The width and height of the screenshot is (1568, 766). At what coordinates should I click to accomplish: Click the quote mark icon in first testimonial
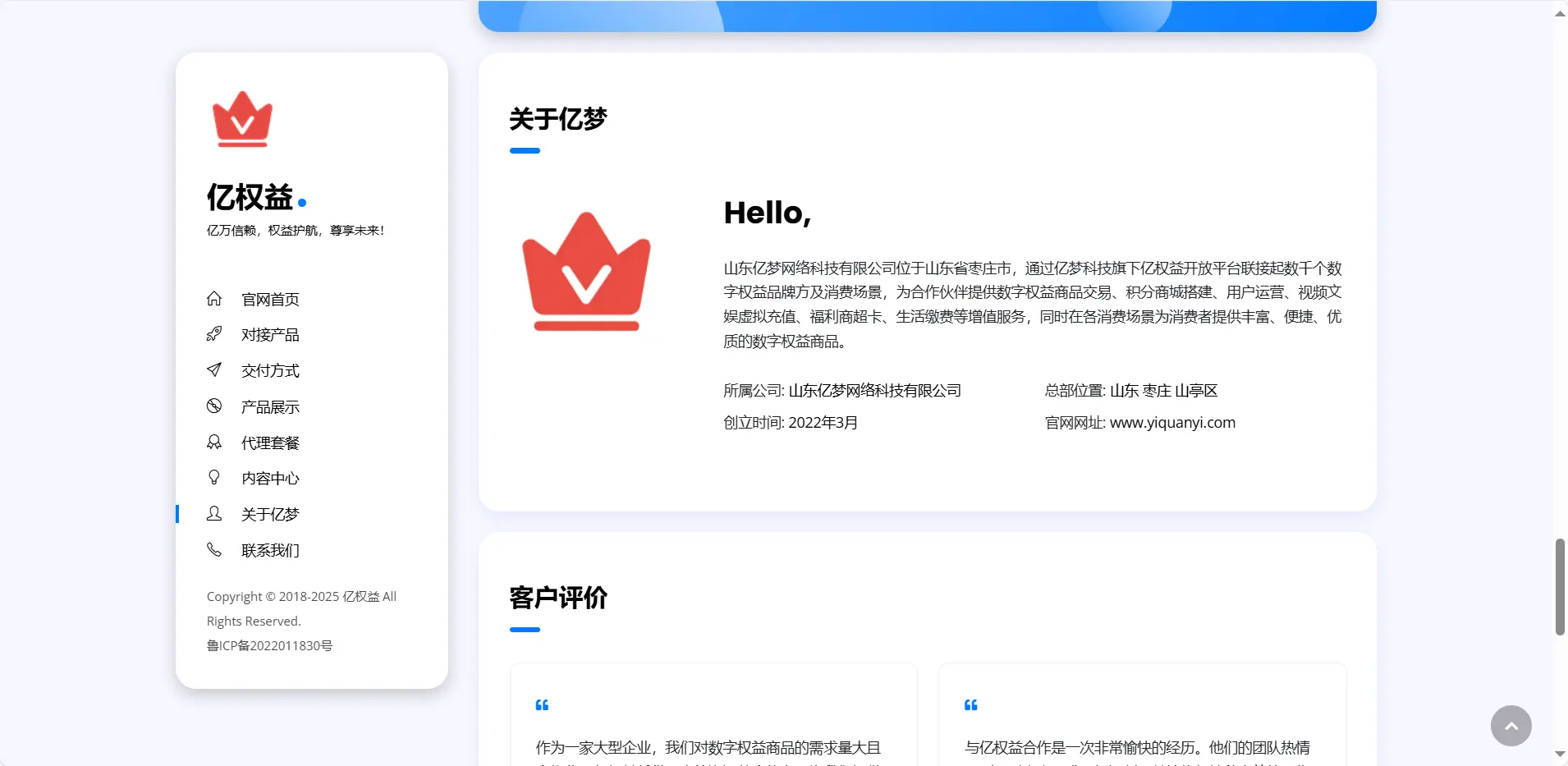[543, 704]
